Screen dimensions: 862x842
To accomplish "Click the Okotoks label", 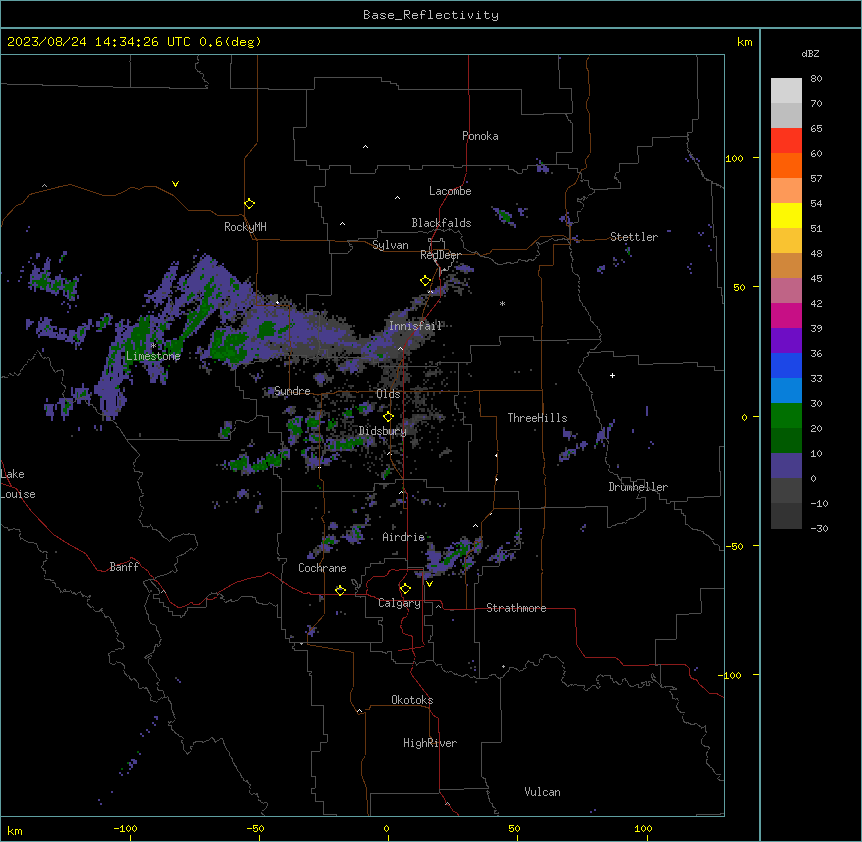I will (x=412, y=700).
